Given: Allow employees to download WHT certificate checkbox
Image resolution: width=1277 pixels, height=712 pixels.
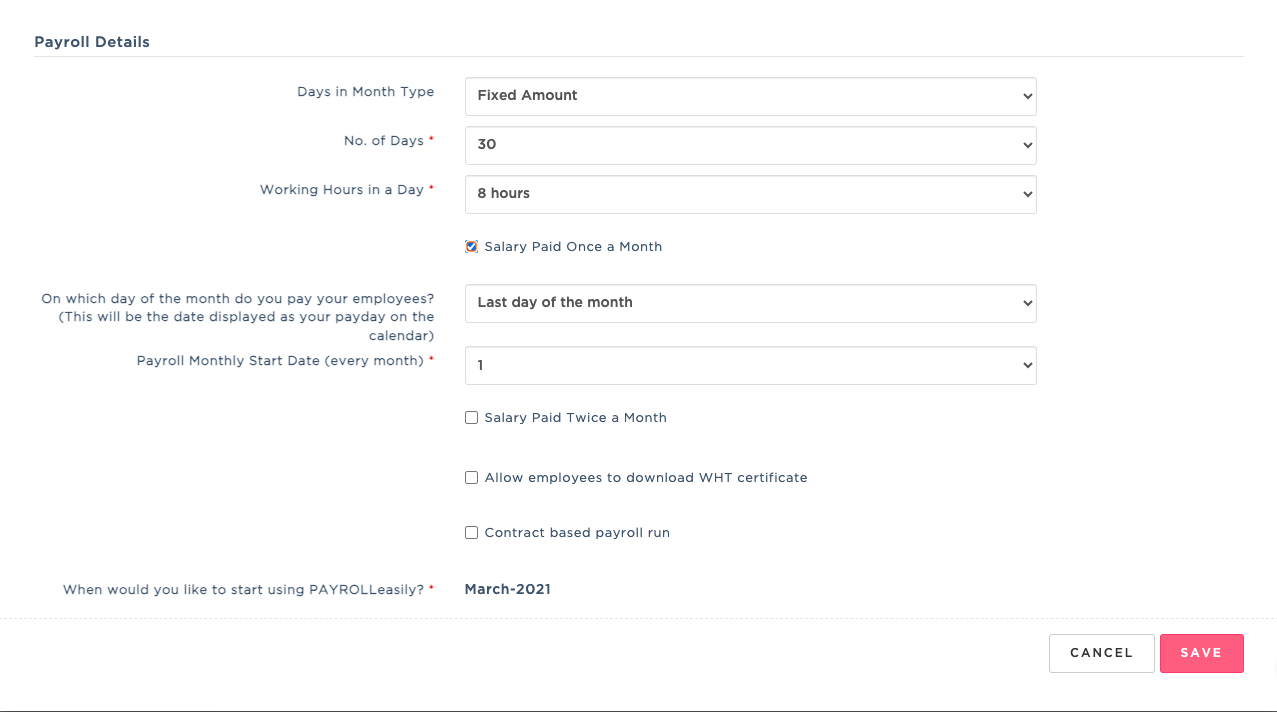Looking at the screenshot, I should [x=471, y=478].
